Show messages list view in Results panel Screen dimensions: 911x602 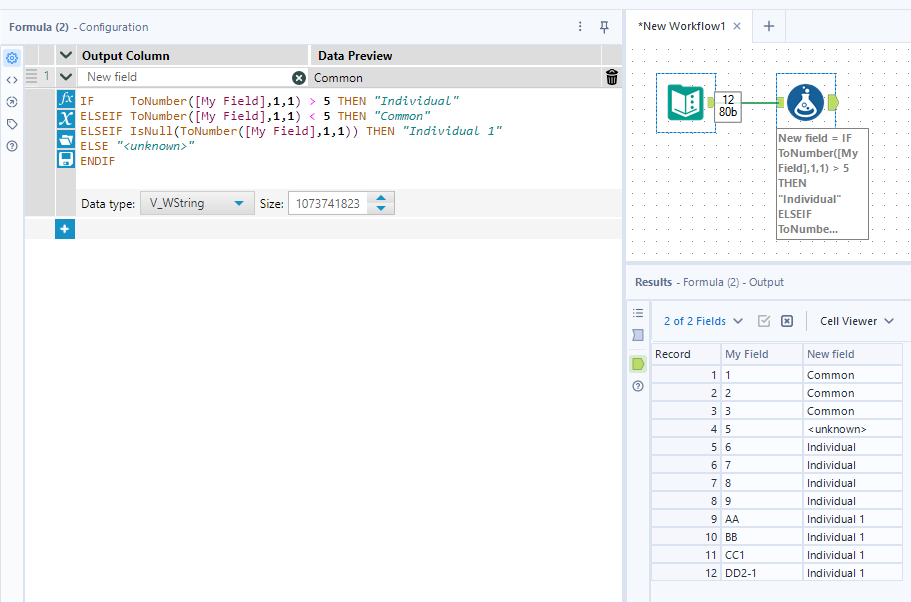638,313
